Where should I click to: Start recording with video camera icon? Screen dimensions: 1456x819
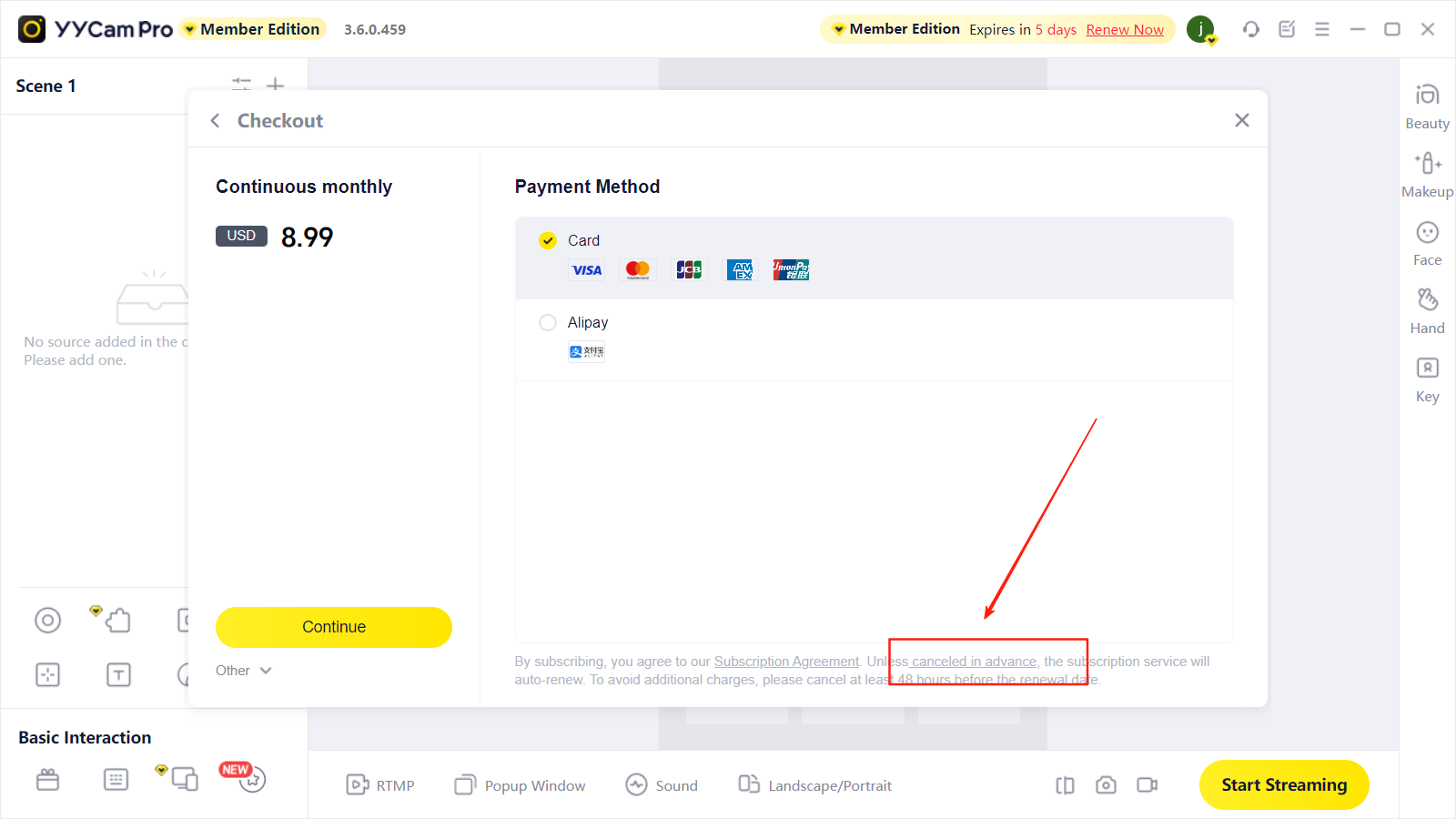tap(1147, 785)
